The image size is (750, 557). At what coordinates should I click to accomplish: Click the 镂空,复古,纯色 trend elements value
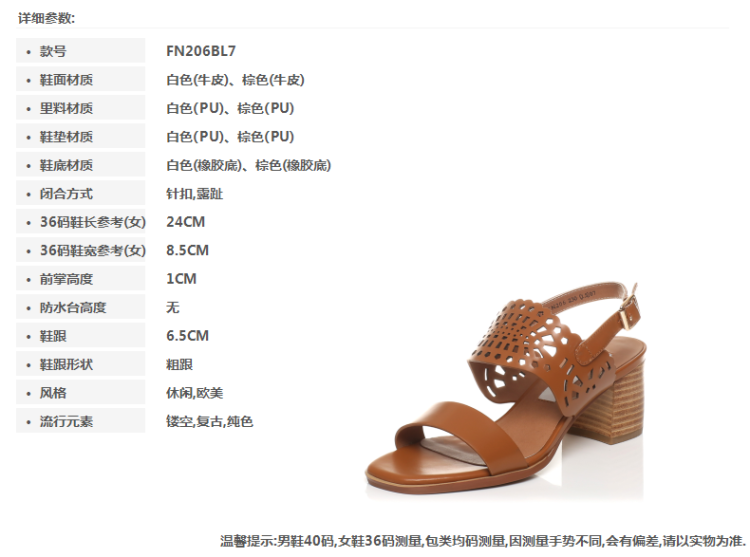click(210, 421)
